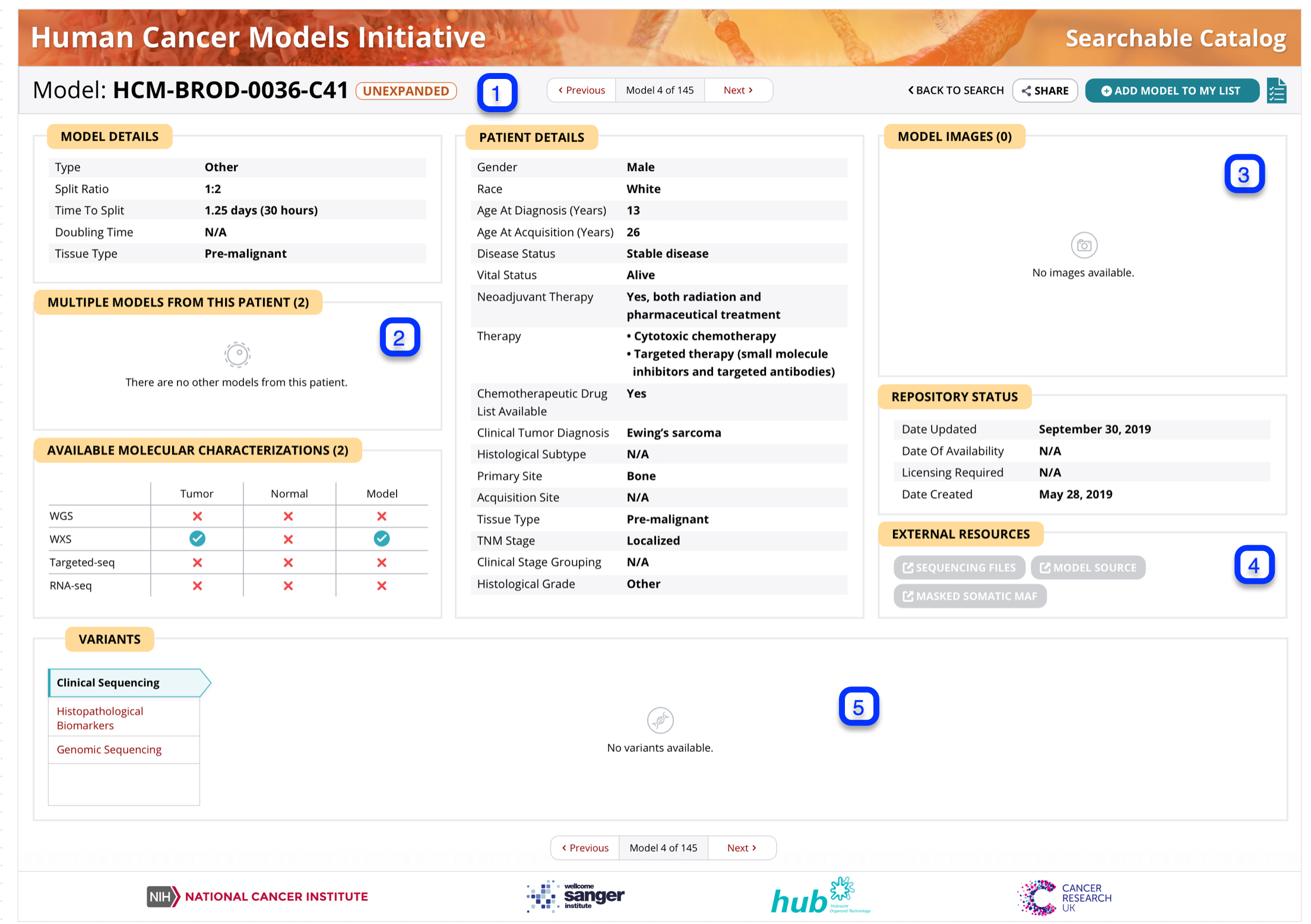Click the National Cancer Institute logo
1311x924 pixels.
point(256,897)
